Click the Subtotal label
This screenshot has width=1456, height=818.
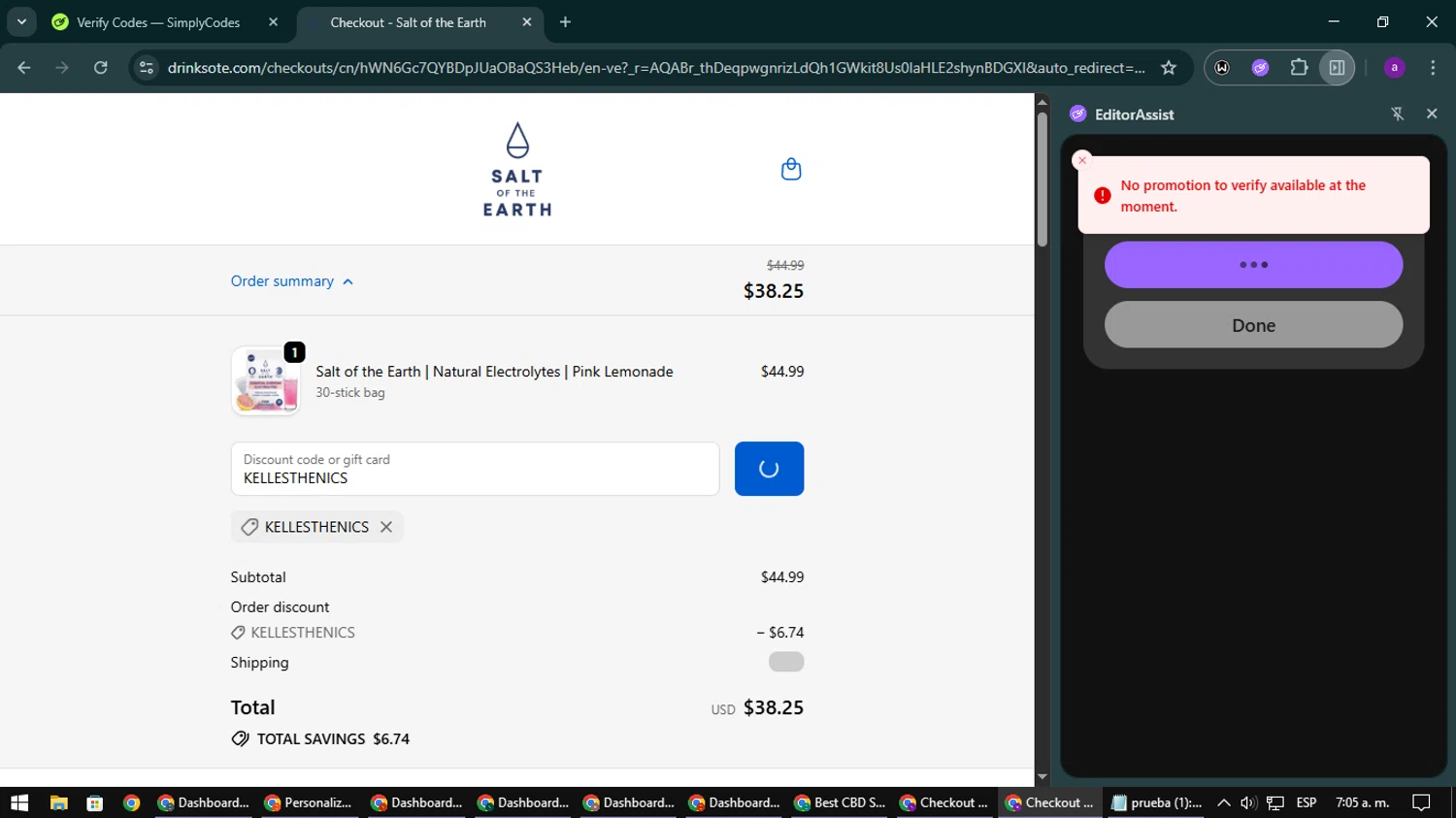click(x=258, y=577)
